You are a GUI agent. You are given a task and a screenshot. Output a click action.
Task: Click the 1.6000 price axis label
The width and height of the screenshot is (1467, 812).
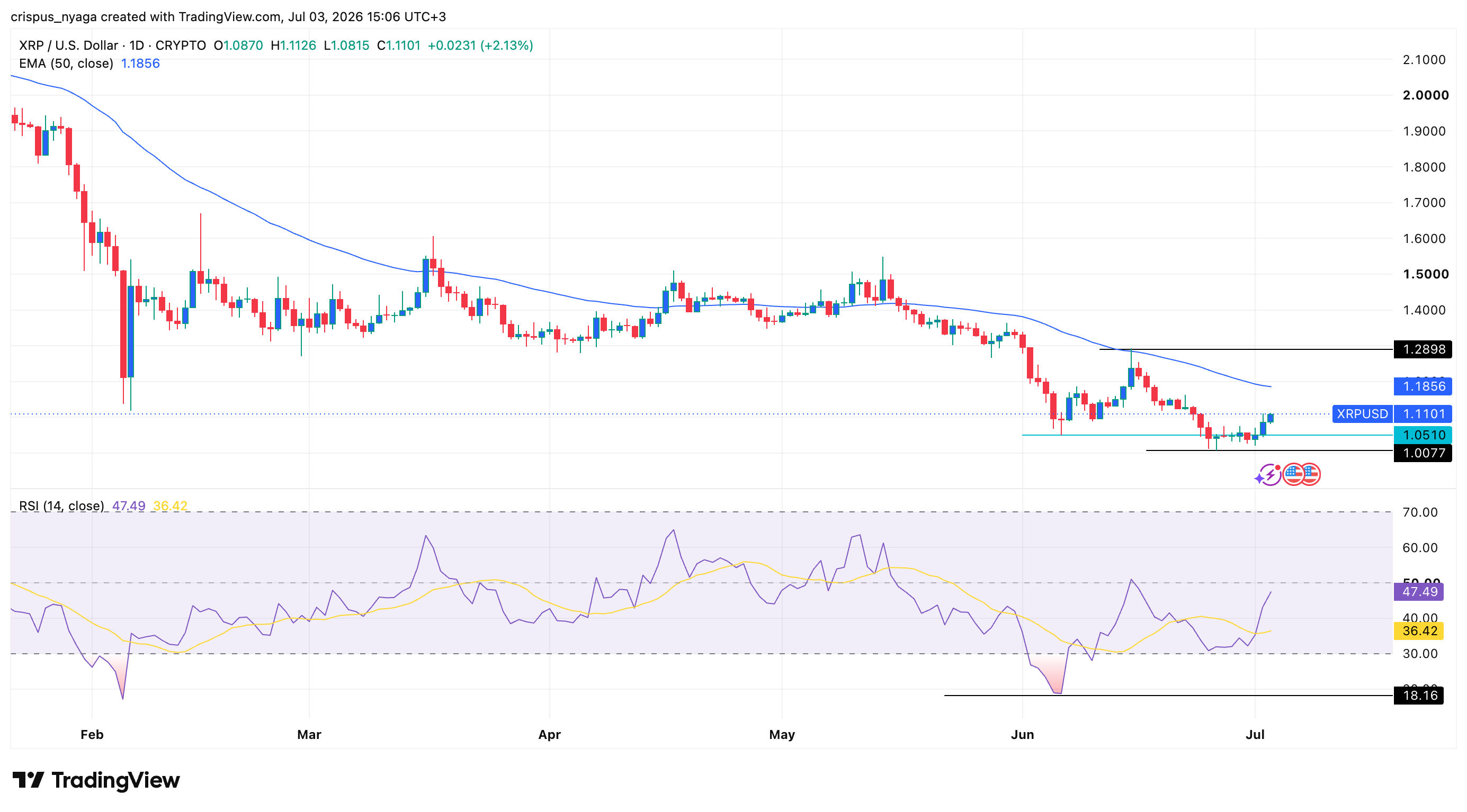point(1424,238)
